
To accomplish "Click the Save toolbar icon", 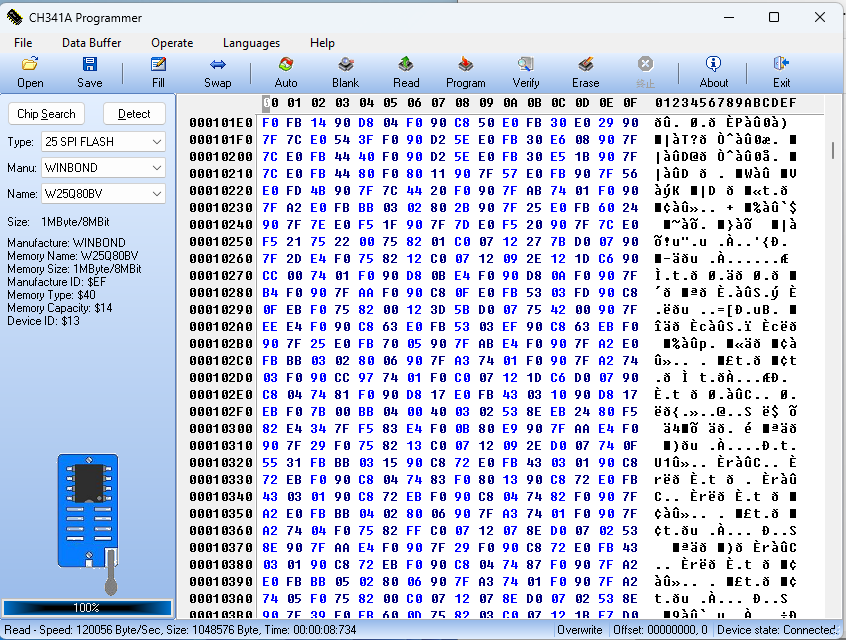I will pyautogui.click(x=90, y=71).
